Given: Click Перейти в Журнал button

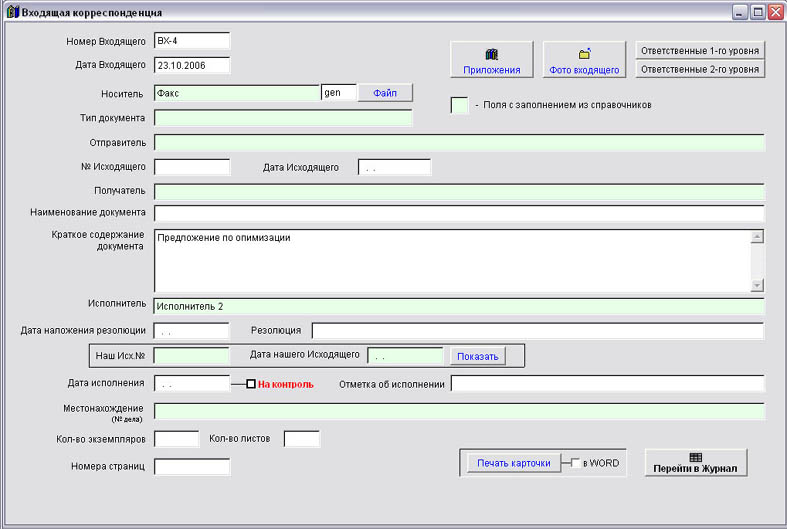Looking at the screenshot, I should [696, 463].
